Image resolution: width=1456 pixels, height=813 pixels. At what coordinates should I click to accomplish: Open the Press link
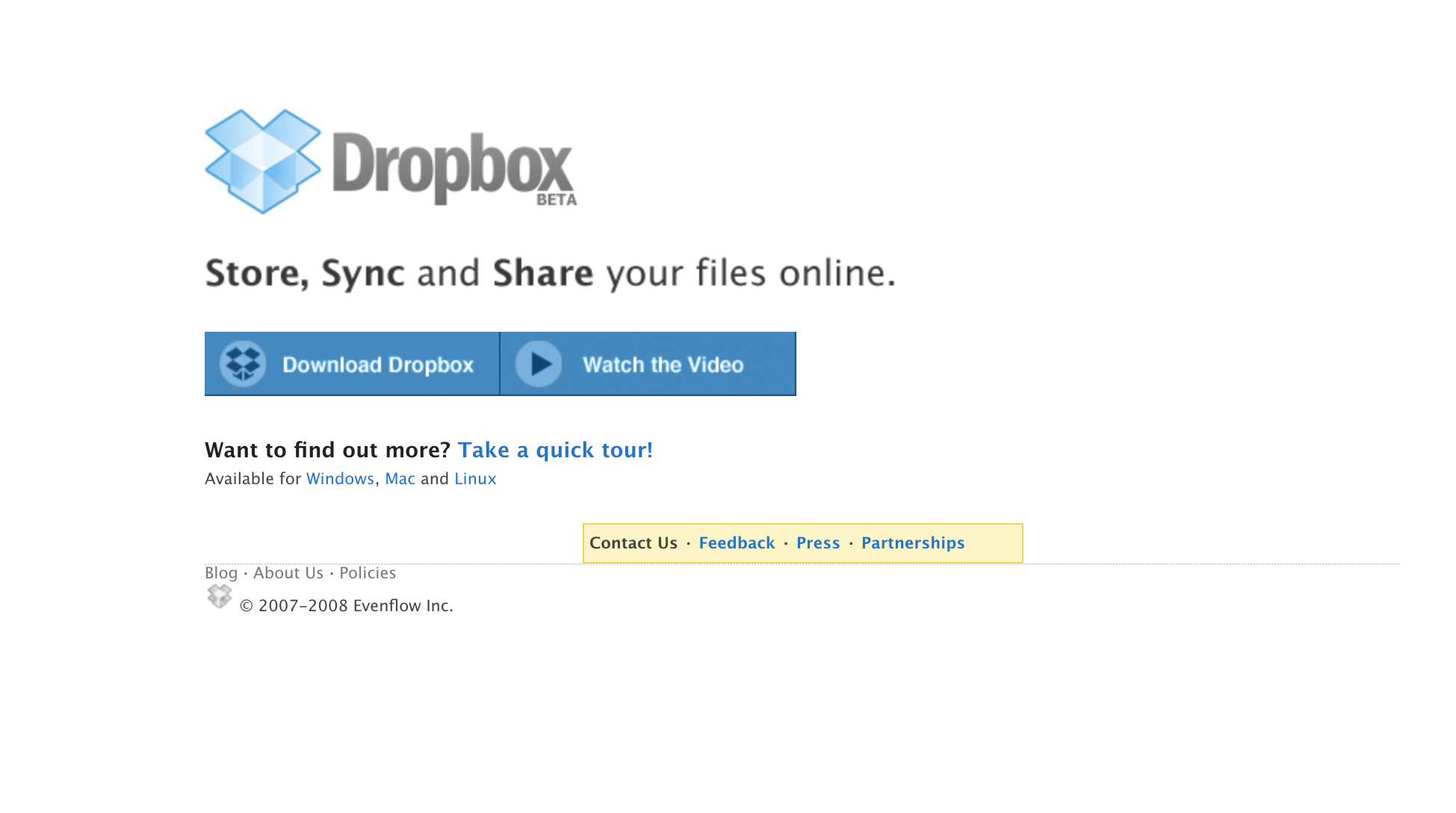(818, 543)
